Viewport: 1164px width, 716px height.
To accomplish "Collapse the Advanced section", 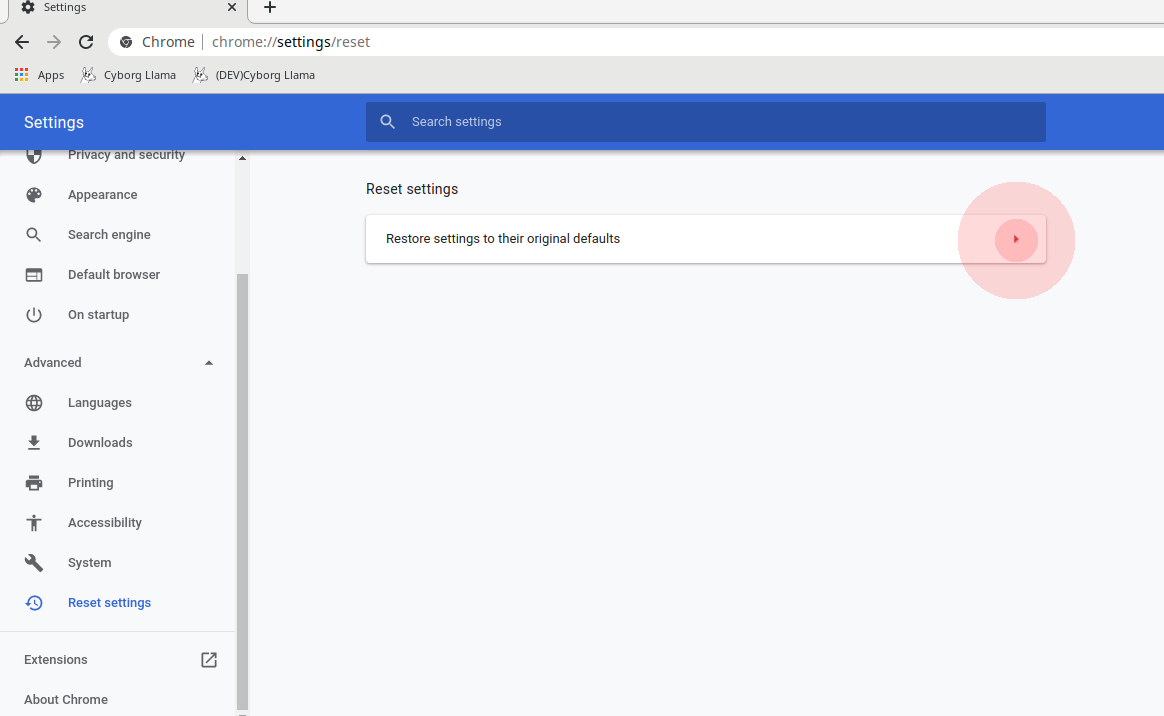I will 208,362.
